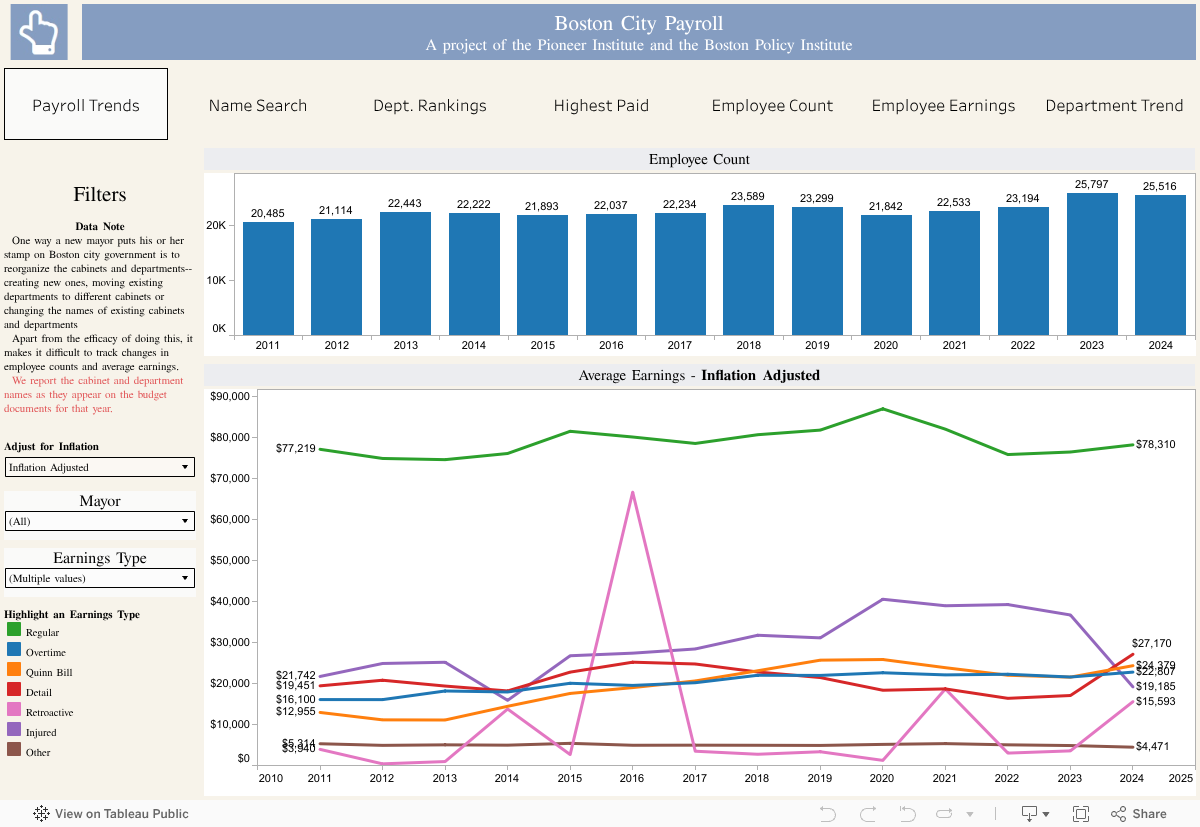Go to the Highest Paid page
The width and height of the screenshot is (1200, 827).
pos(601,105)
